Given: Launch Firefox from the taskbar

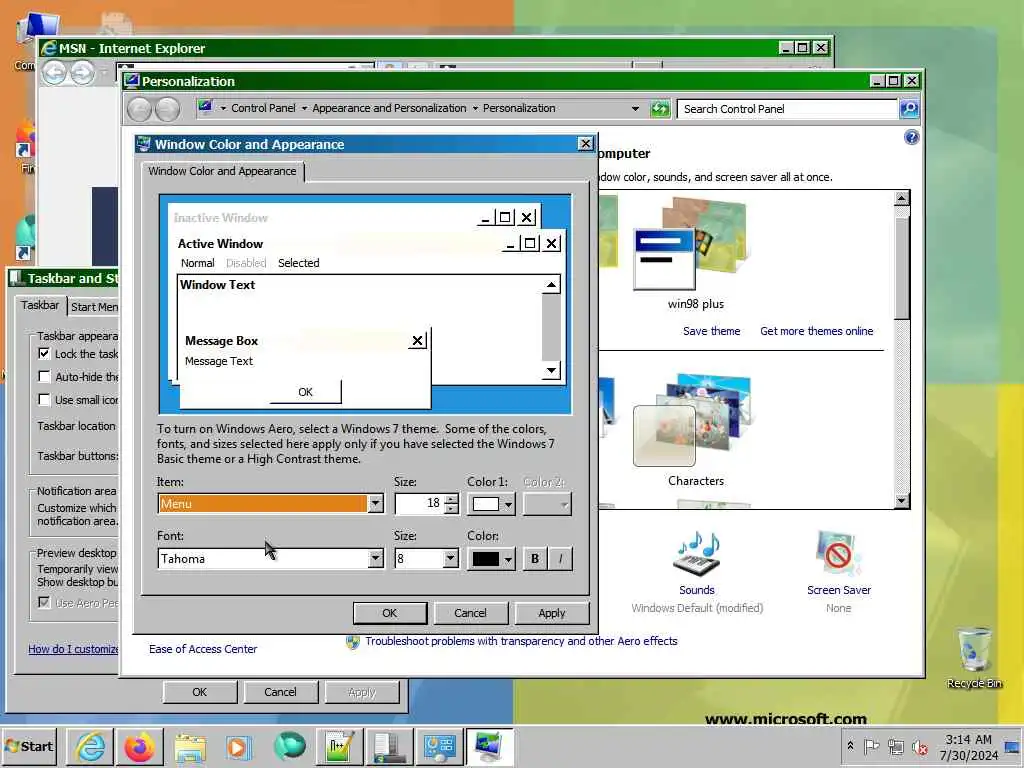Looking at the screenshot, I should pos(140,746).
